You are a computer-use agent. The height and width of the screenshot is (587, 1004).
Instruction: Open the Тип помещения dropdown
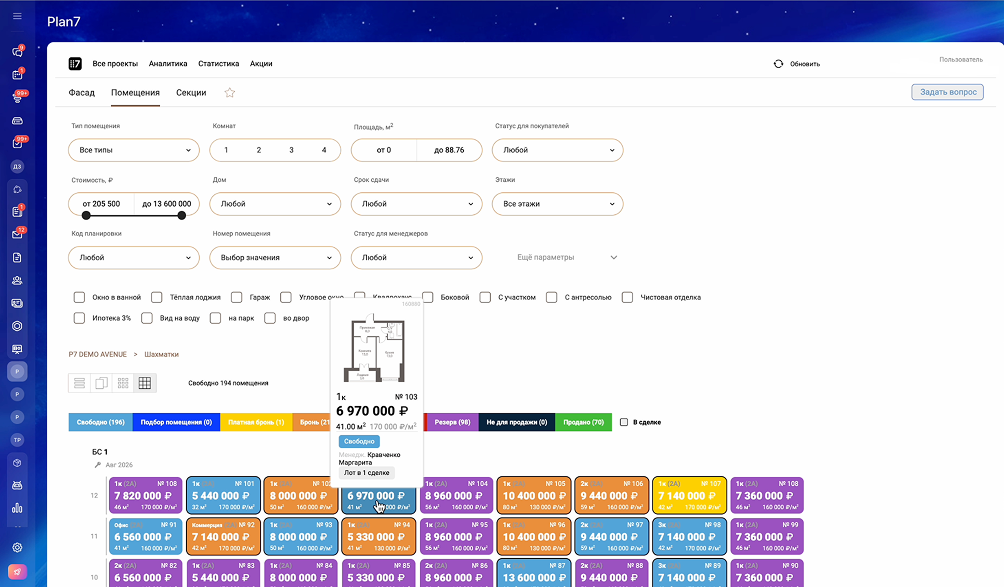coord(134,150)
